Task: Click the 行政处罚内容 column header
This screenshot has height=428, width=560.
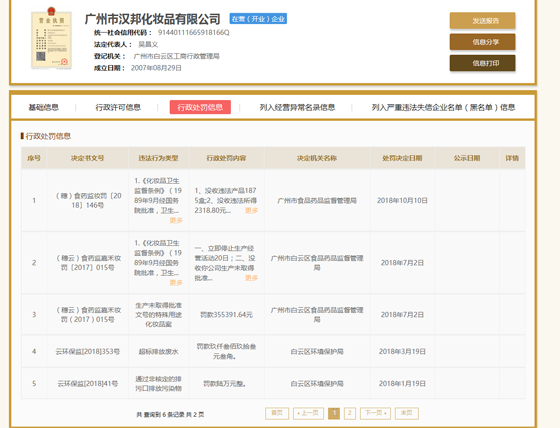Action: point(226,158)
